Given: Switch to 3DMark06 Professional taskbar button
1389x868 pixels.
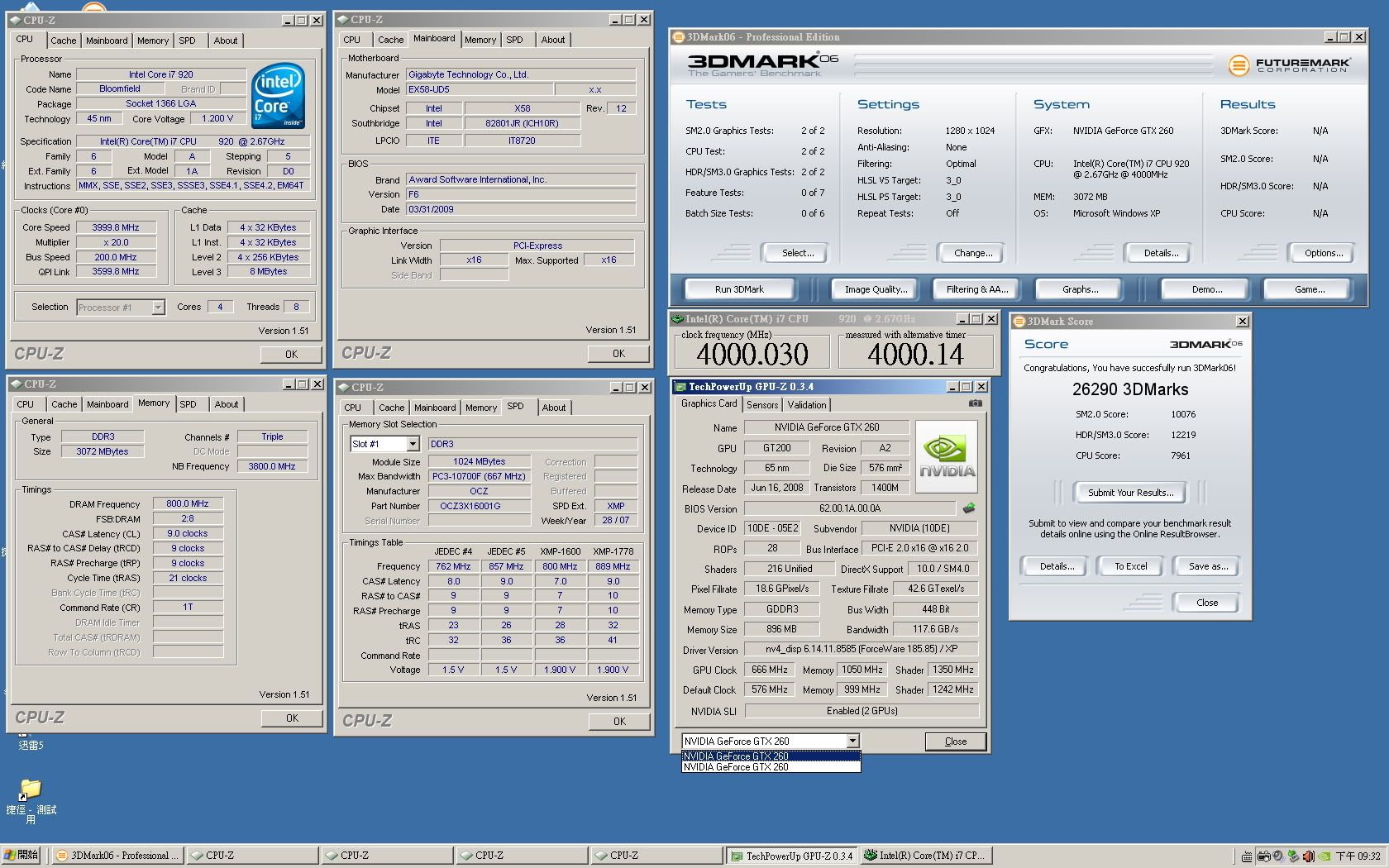Looking at the screenshot, I should 117,856.
